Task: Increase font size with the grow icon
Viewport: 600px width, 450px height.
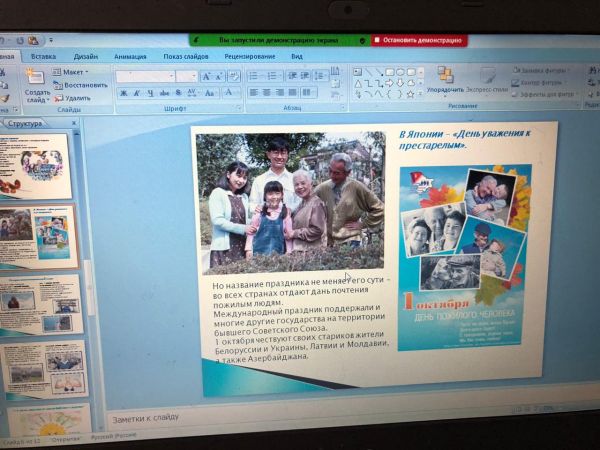Action: coord(207,76)
